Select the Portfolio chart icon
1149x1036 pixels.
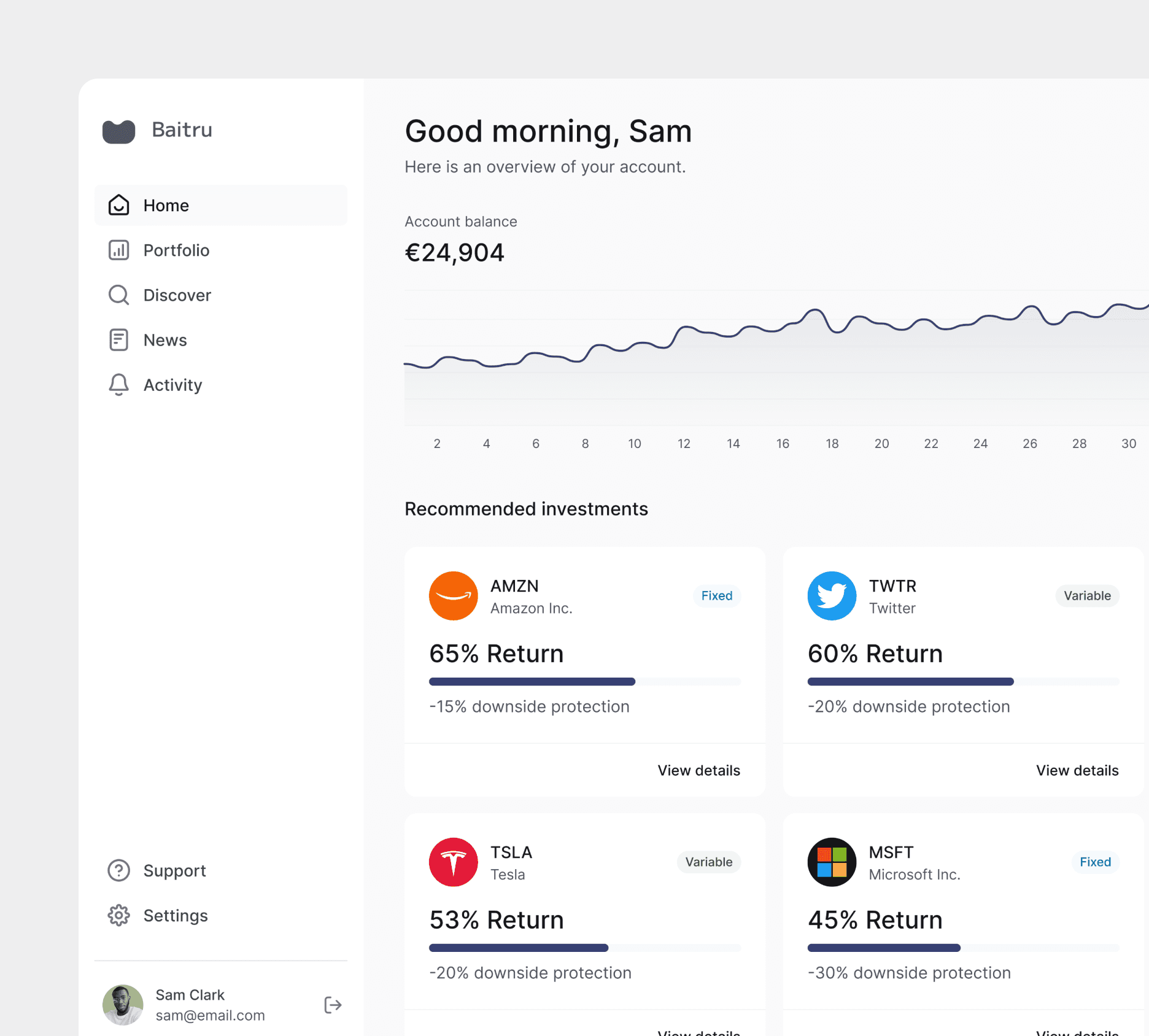click(118, 250)
